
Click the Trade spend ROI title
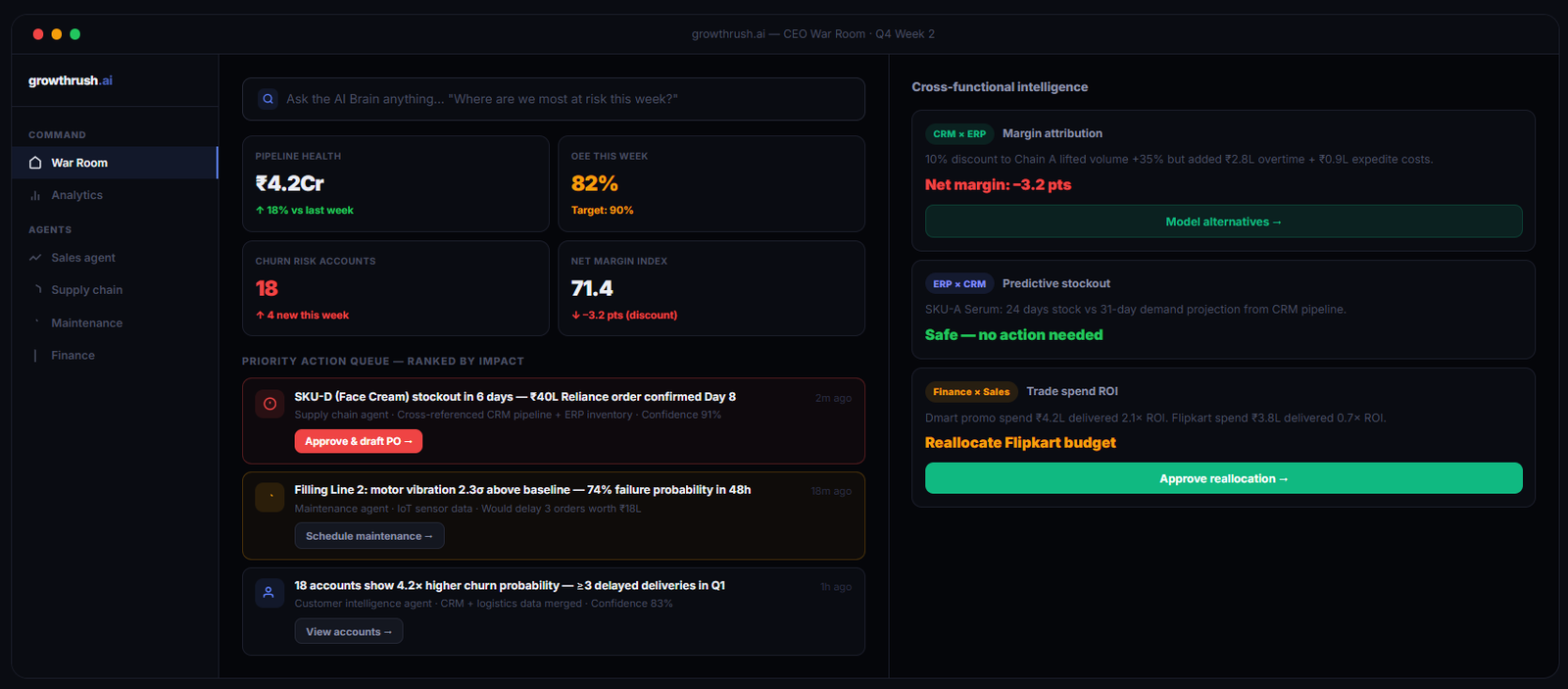click(x=1072, y=391)
